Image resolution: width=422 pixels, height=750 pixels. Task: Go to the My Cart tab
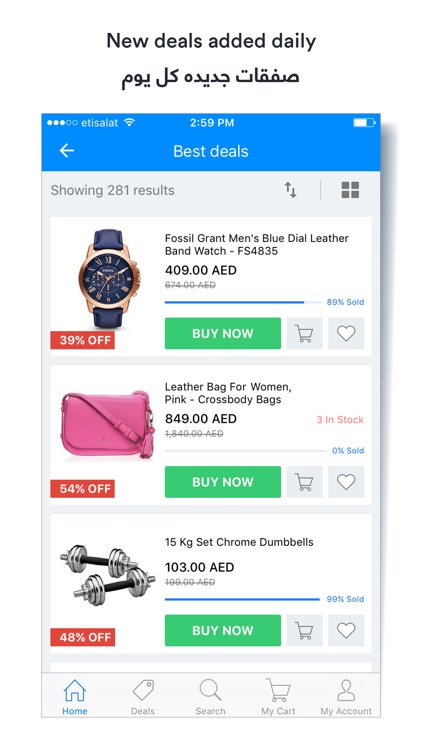(278, 697)
